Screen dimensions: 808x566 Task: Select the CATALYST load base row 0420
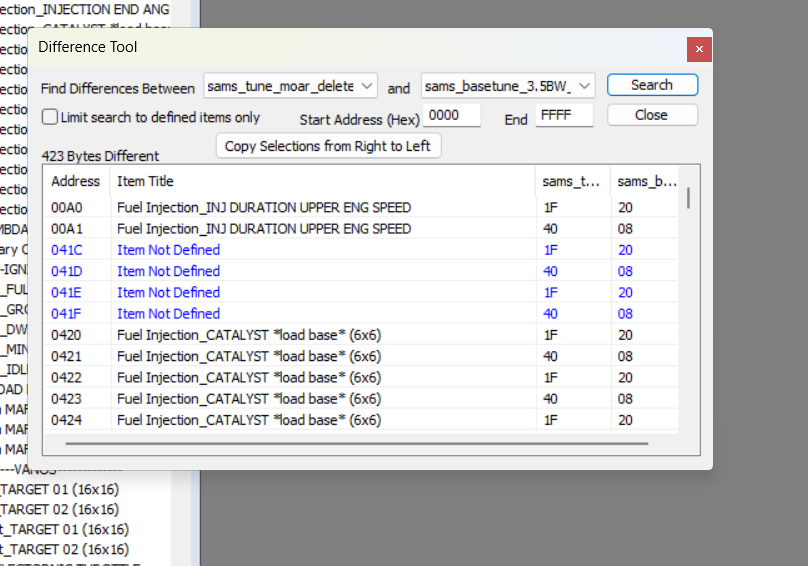248,334
